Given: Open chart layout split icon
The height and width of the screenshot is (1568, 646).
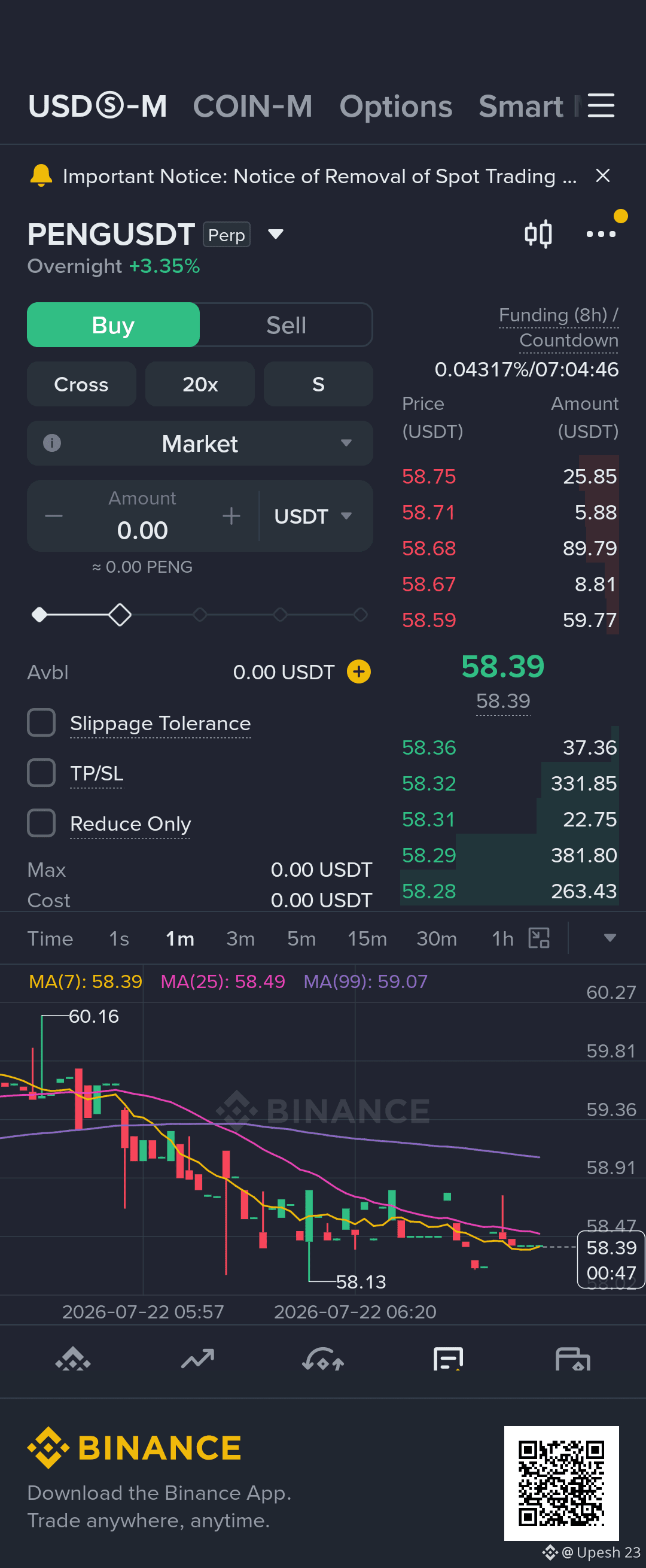Looking at the screenshot, I should pos(539,938).
